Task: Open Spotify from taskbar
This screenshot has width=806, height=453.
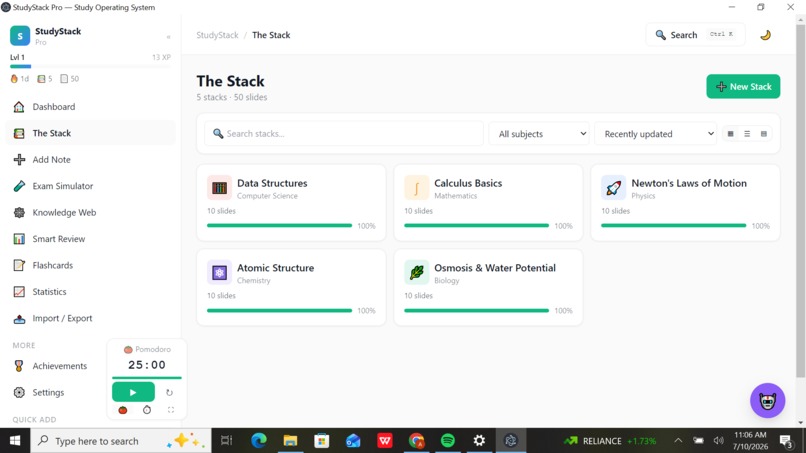Action: point(448,441)
